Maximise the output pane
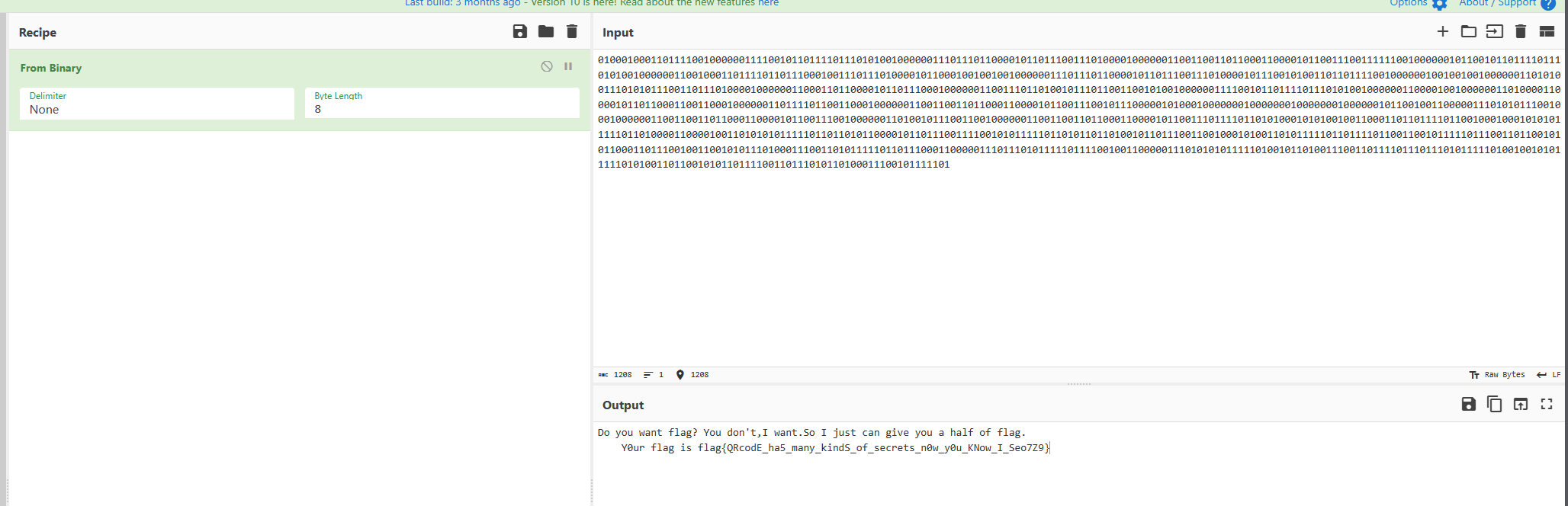Image resolution: width=1568 pixels, height=506 pixels. click(x=1547, y=405)
